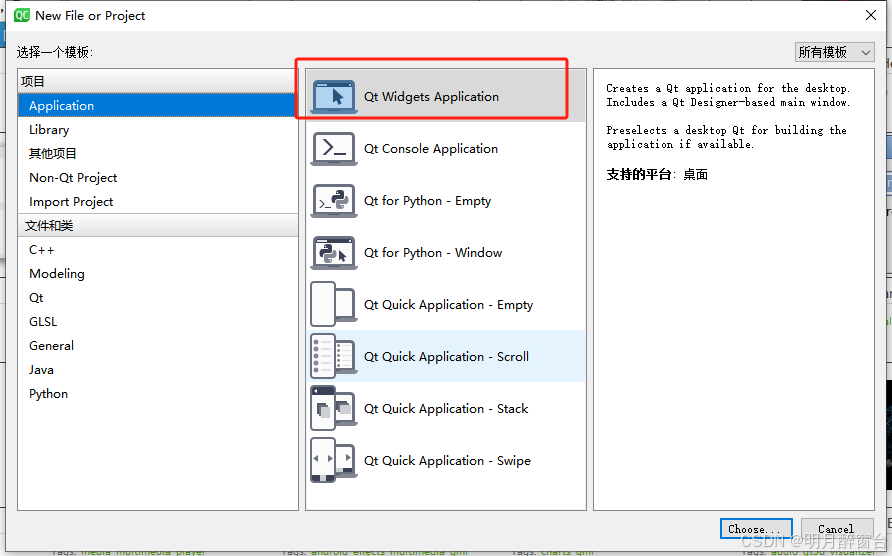Pick the Qt Quick Application - Stack label
This screenshot has width=892, height=556.
[x=446, y=409]
